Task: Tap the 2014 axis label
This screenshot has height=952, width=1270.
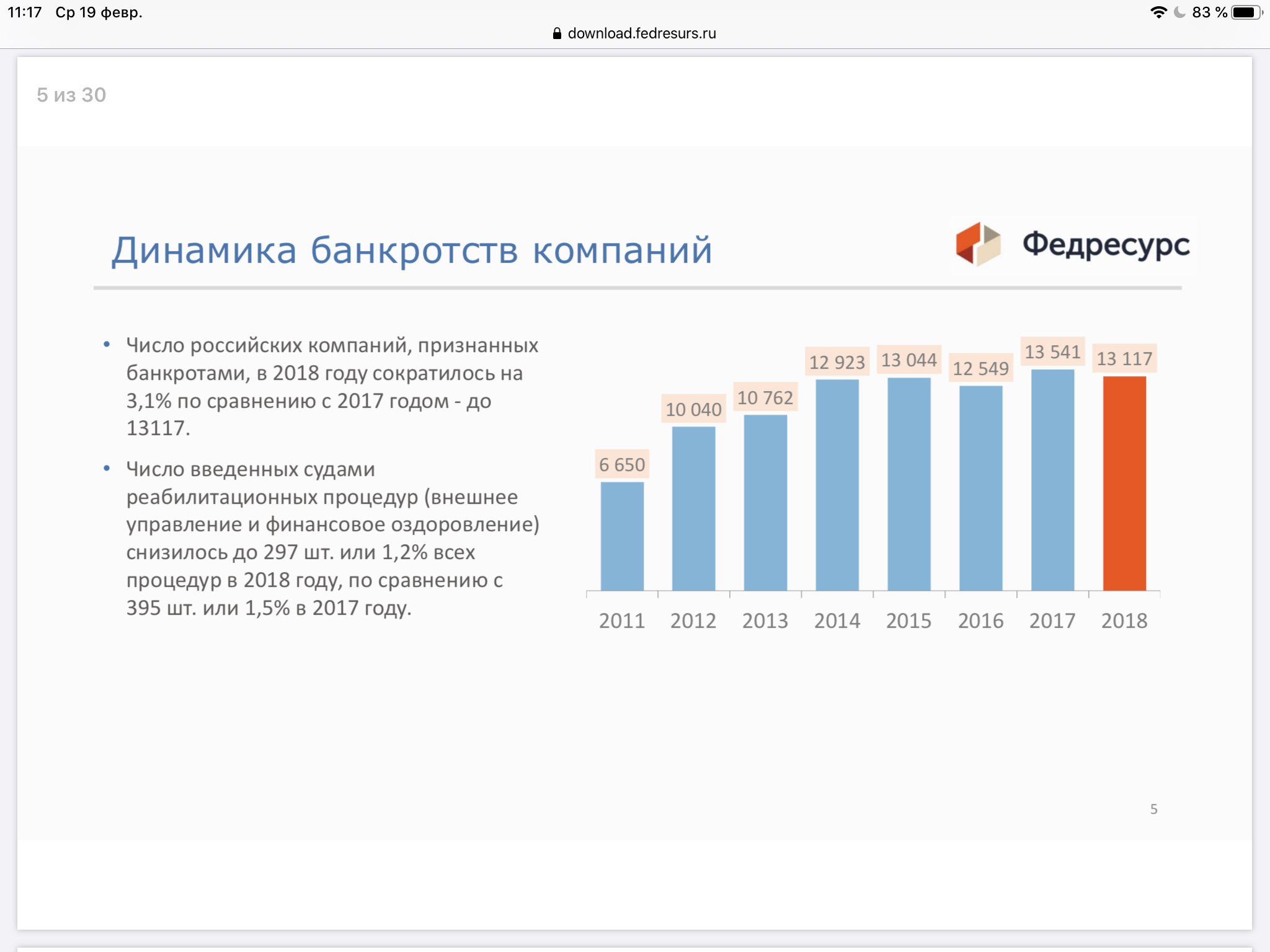Action: click(x=837, y=620)
